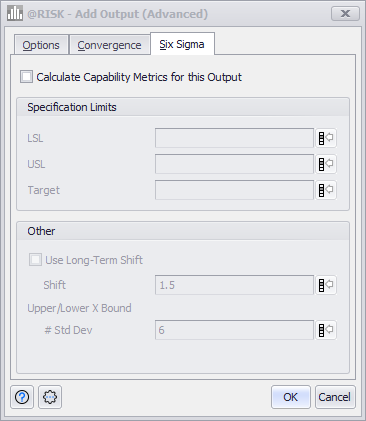Dismiss the dialog with Cancel

(x=335, y=397)
